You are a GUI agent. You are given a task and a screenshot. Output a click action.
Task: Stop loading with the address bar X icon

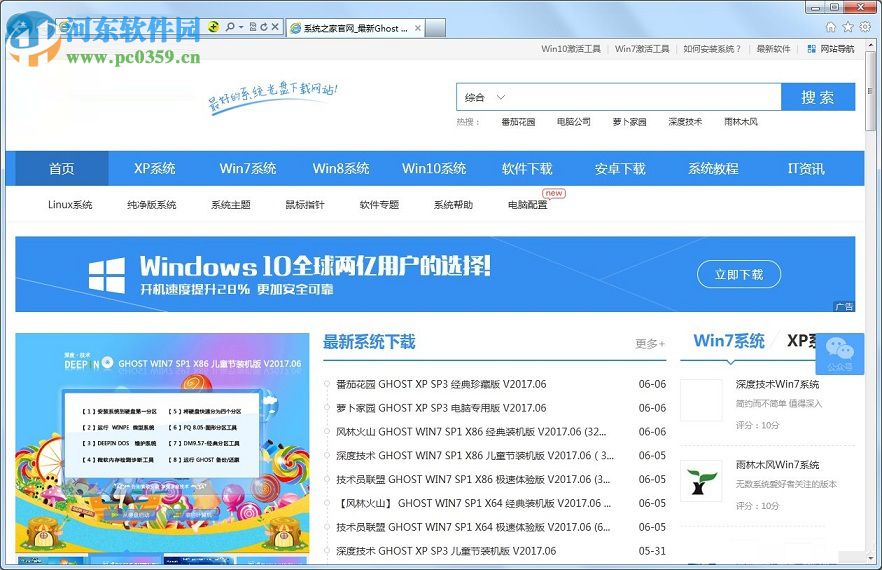275,26
